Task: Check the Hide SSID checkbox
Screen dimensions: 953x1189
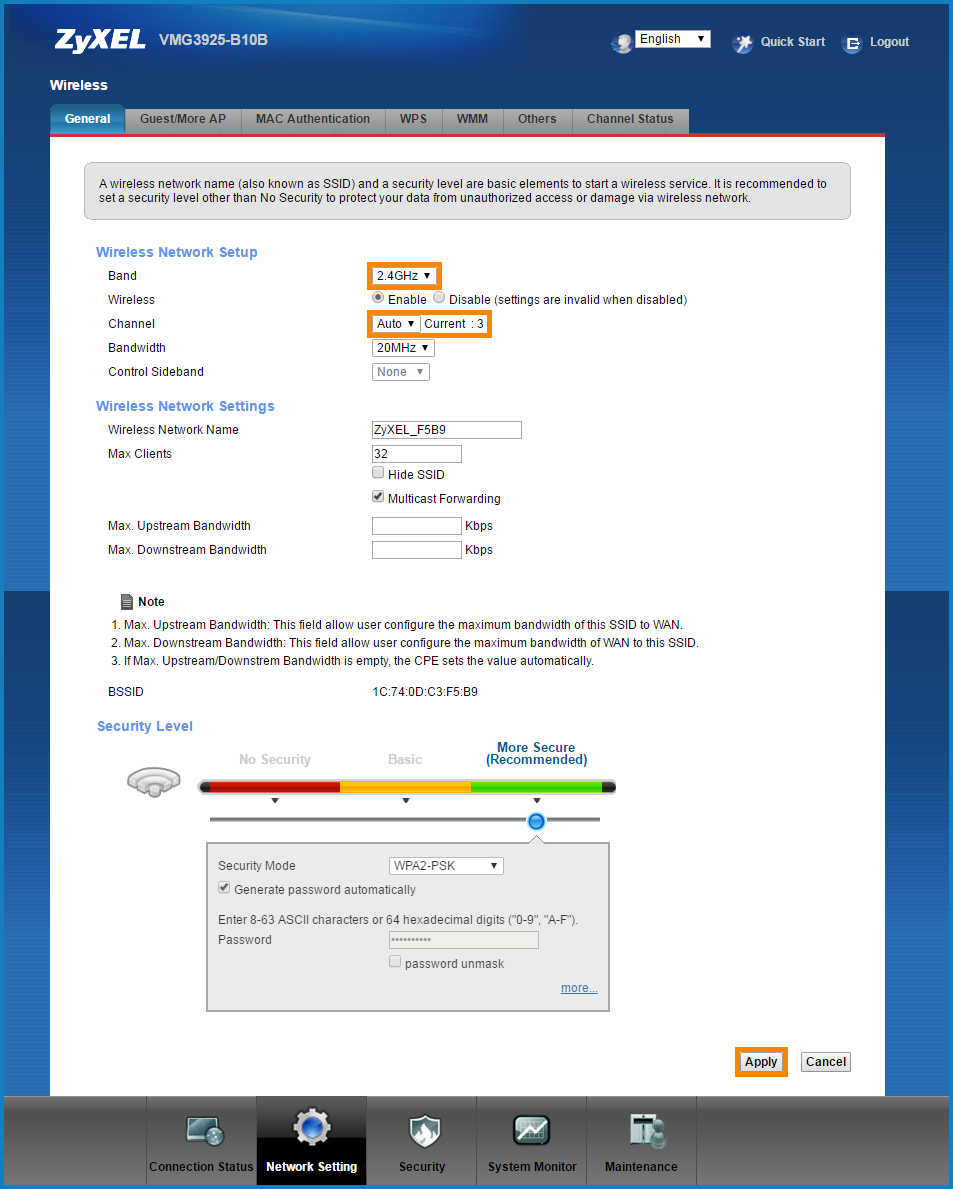Action: [378, 473]
